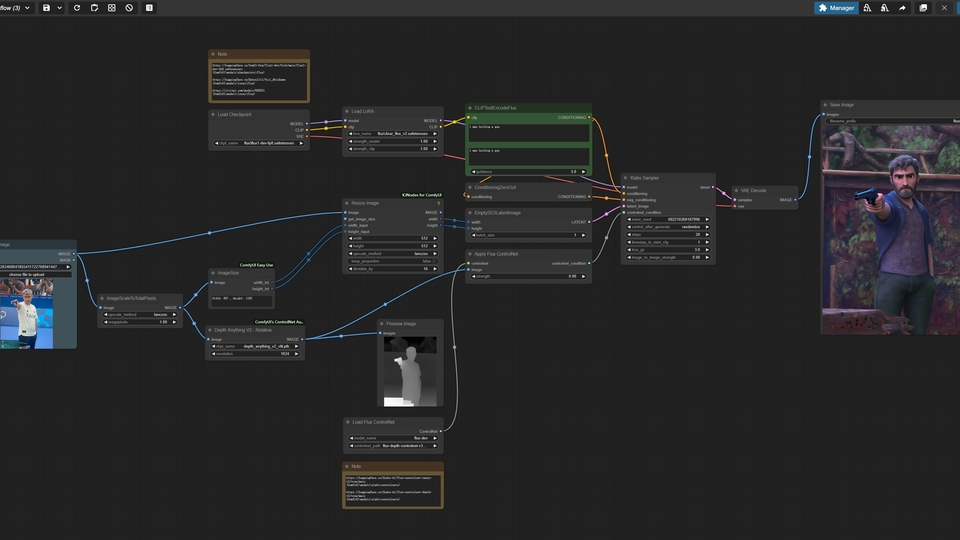Increase strength_model with right arrow in Load LoRA
This screenshot has width=960, height=540.
(x=435, y=141)
